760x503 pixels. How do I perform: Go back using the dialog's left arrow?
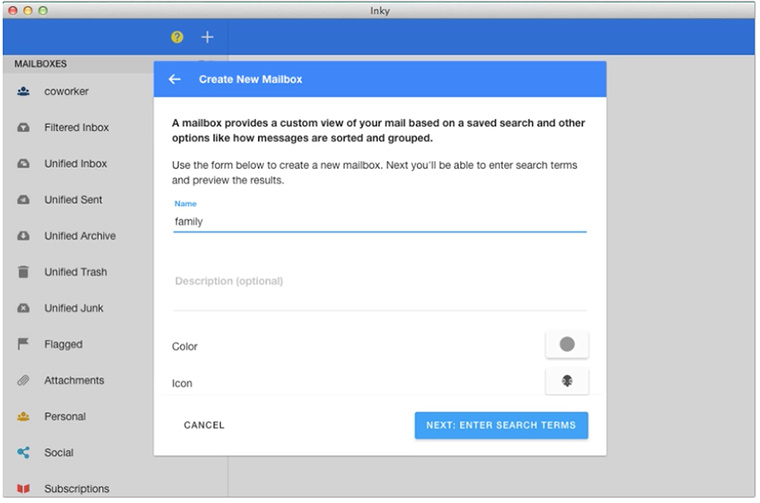[174, 79]
